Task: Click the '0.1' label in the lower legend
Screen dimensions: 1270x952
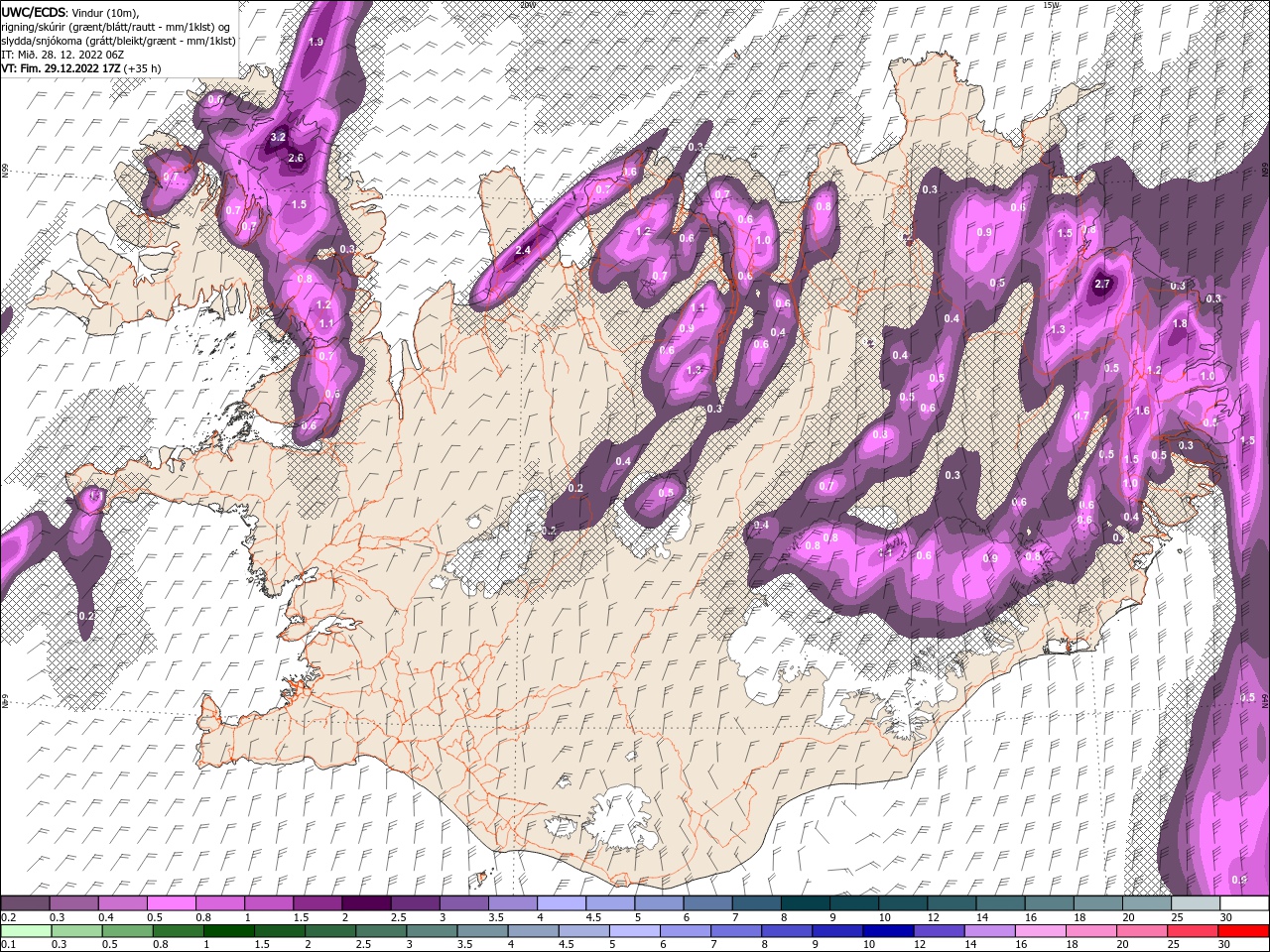Action: tap(7, 945)
